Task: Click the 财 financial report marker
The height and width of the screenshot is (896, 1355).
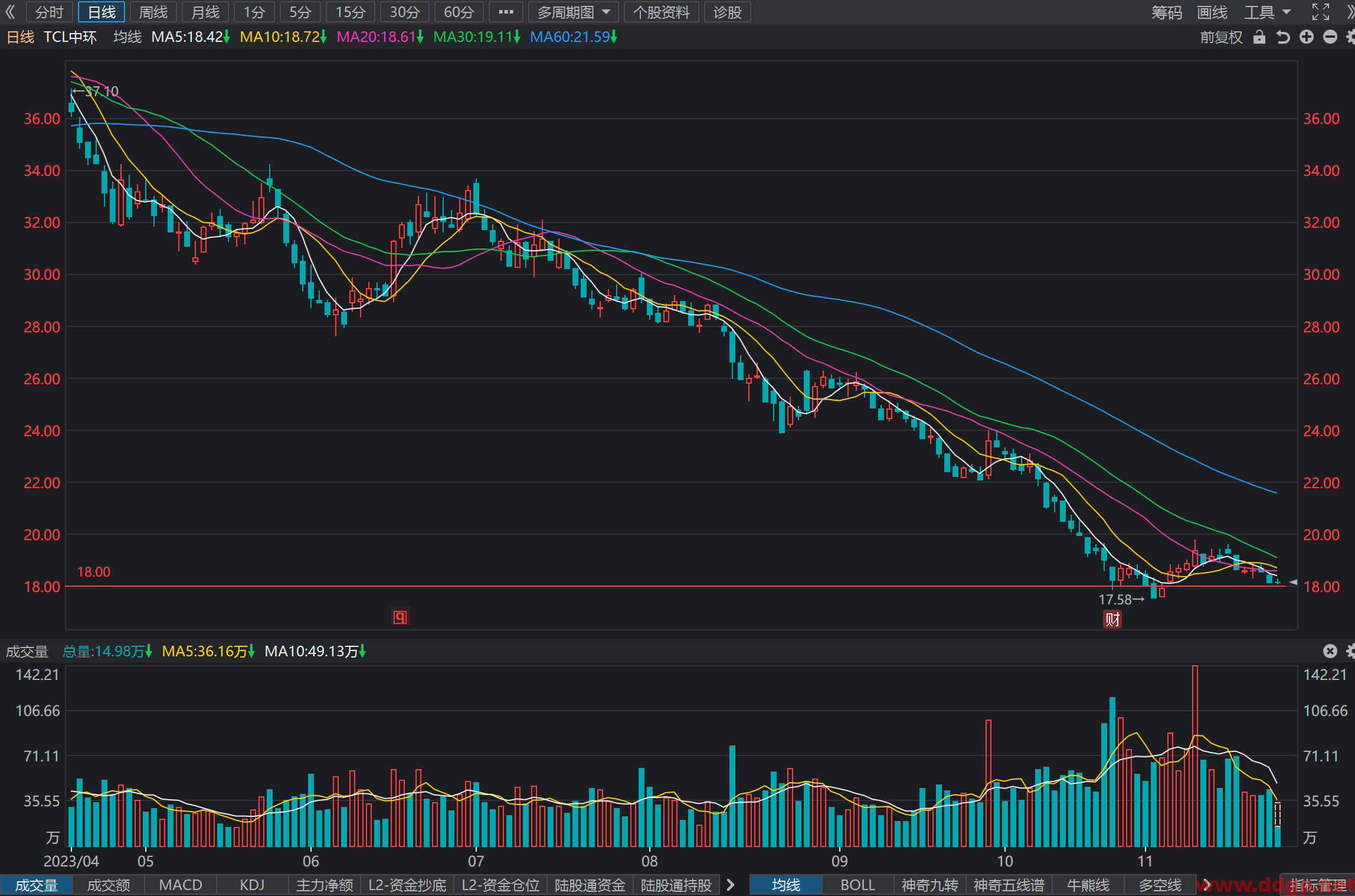Action: 1112,619
